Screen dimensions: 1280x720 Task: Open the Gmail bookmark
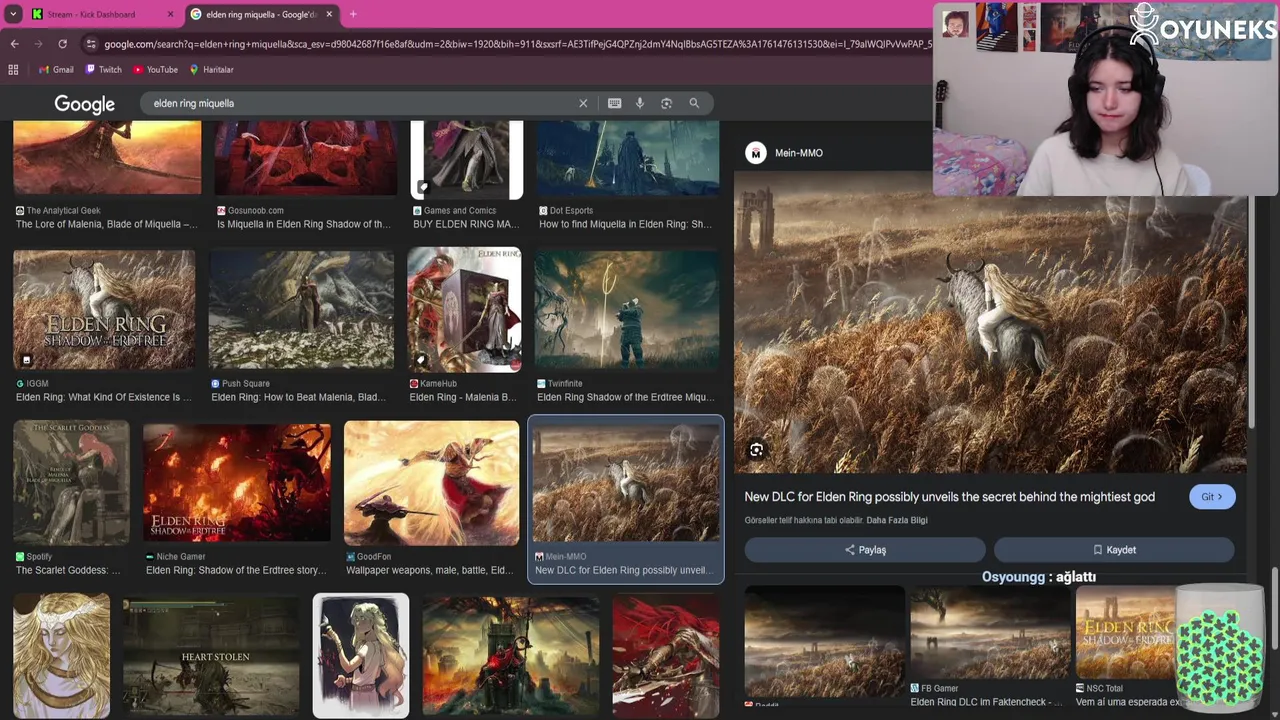click(56, 70)
